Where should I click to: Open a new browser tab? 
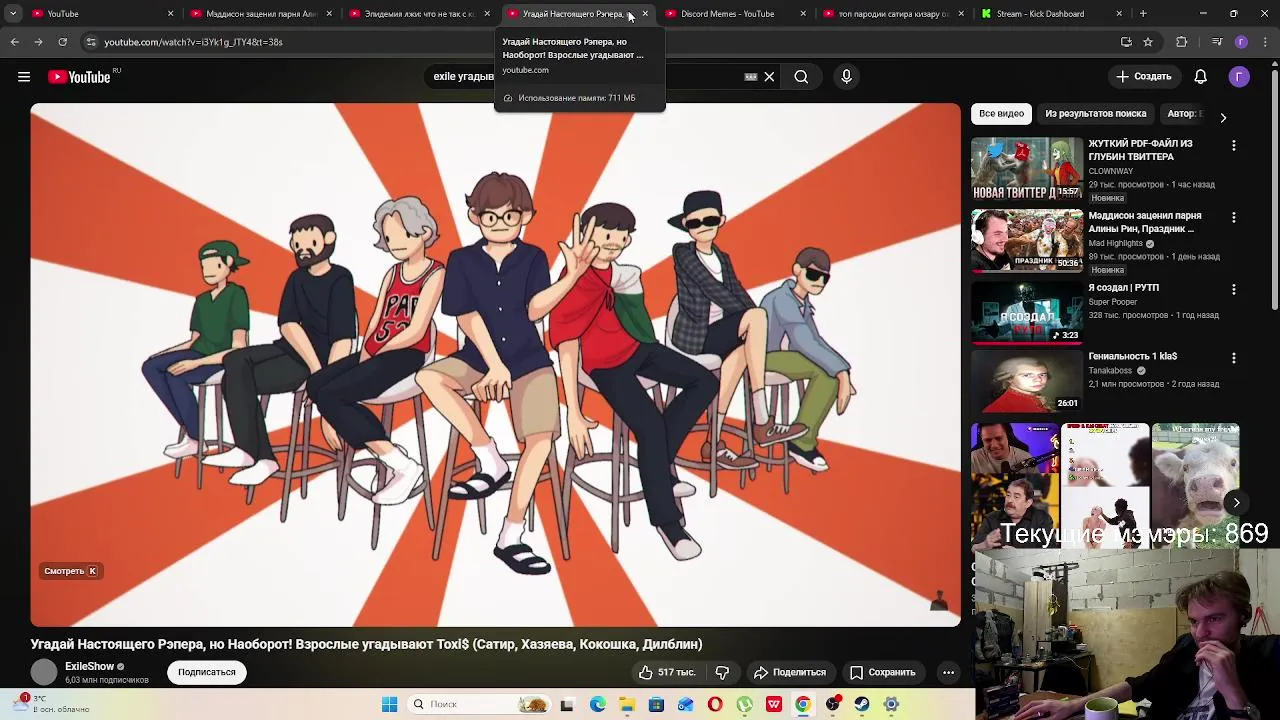tap(1143, 14)
